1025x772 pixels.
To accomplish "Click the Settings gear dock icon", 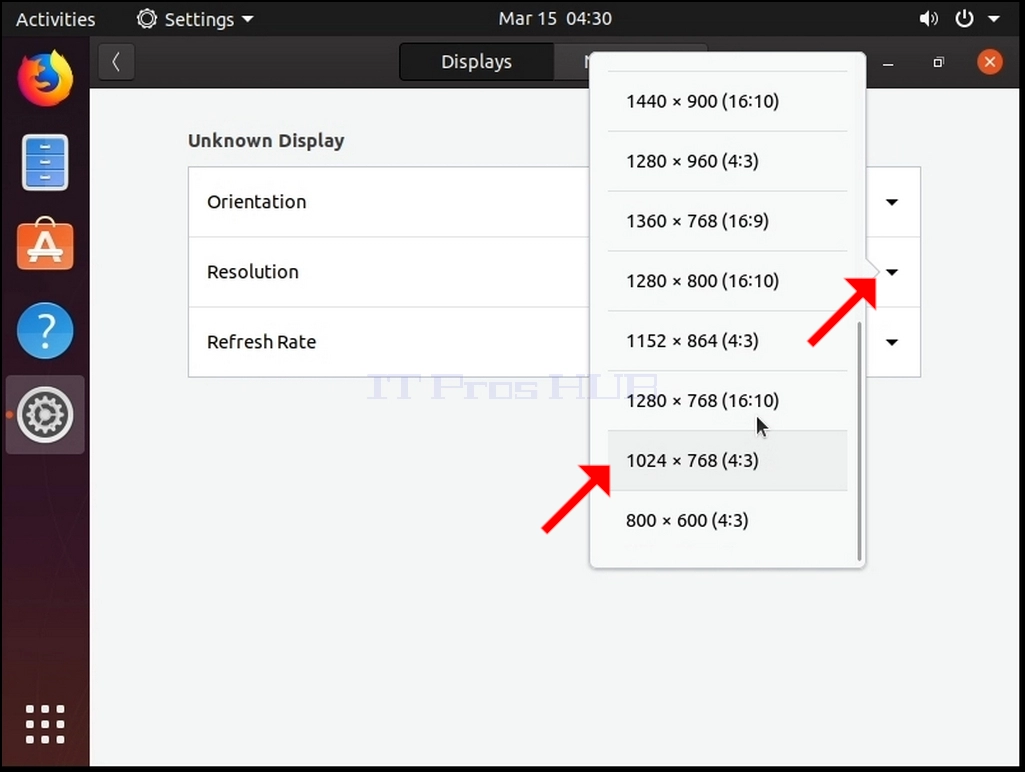I will 45,414.
